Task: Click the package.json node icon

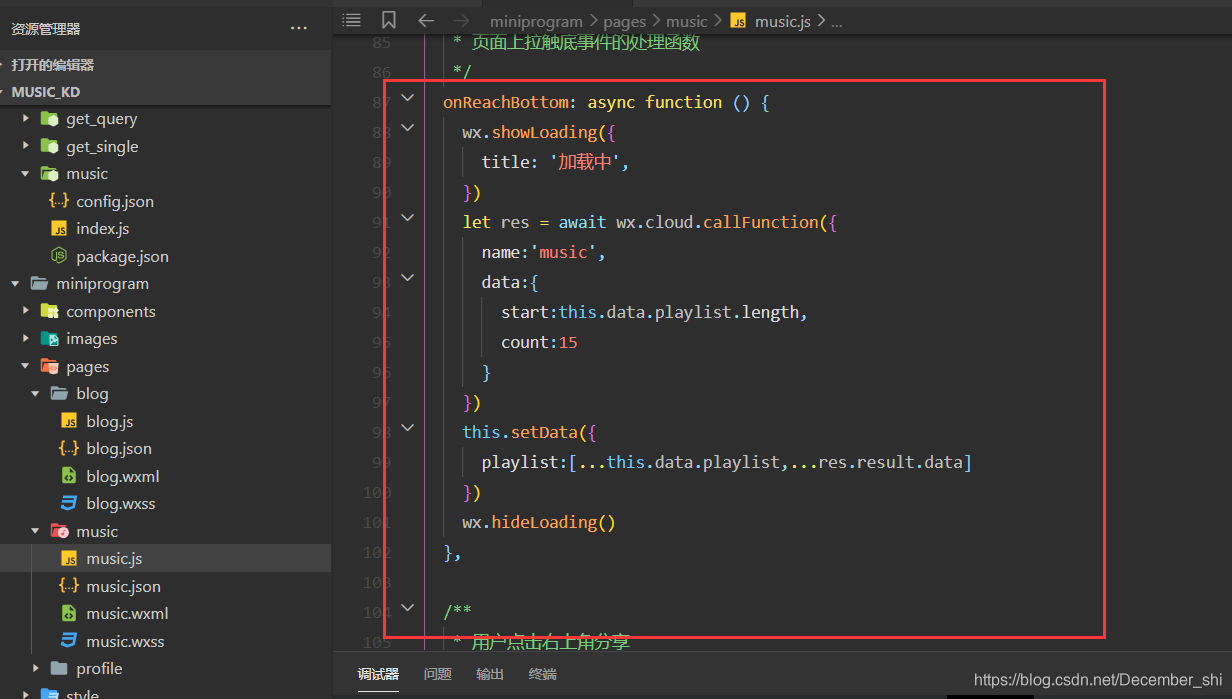Action: [x=59, y=256]
